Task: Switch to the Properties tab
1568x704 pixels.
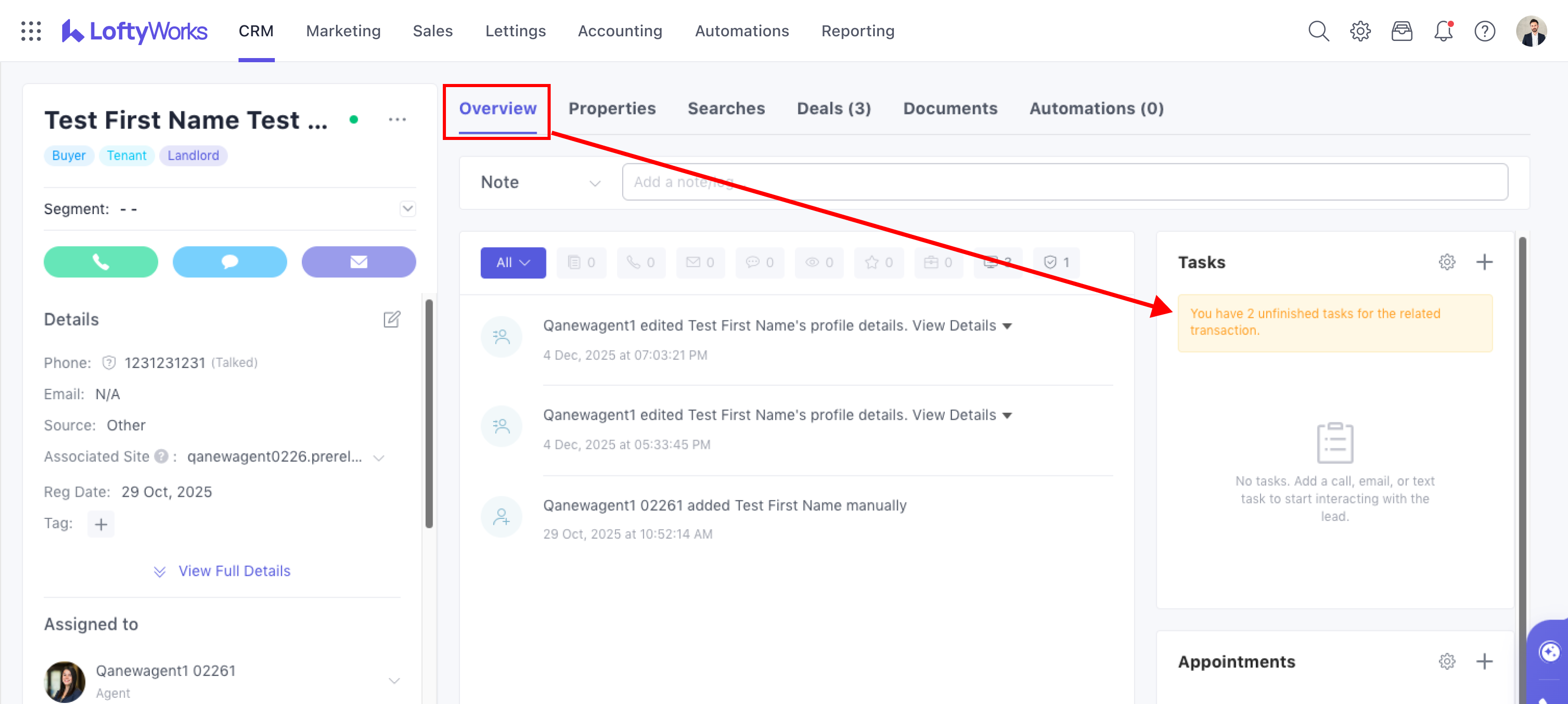Action: (x=612, y=108)
